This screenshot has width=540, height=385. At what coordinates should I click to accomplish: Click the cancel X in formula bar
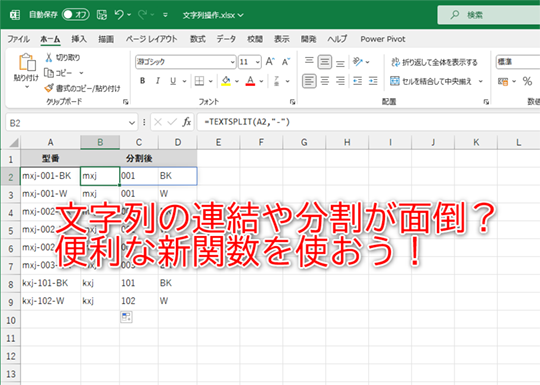click(x=158, y=122)
